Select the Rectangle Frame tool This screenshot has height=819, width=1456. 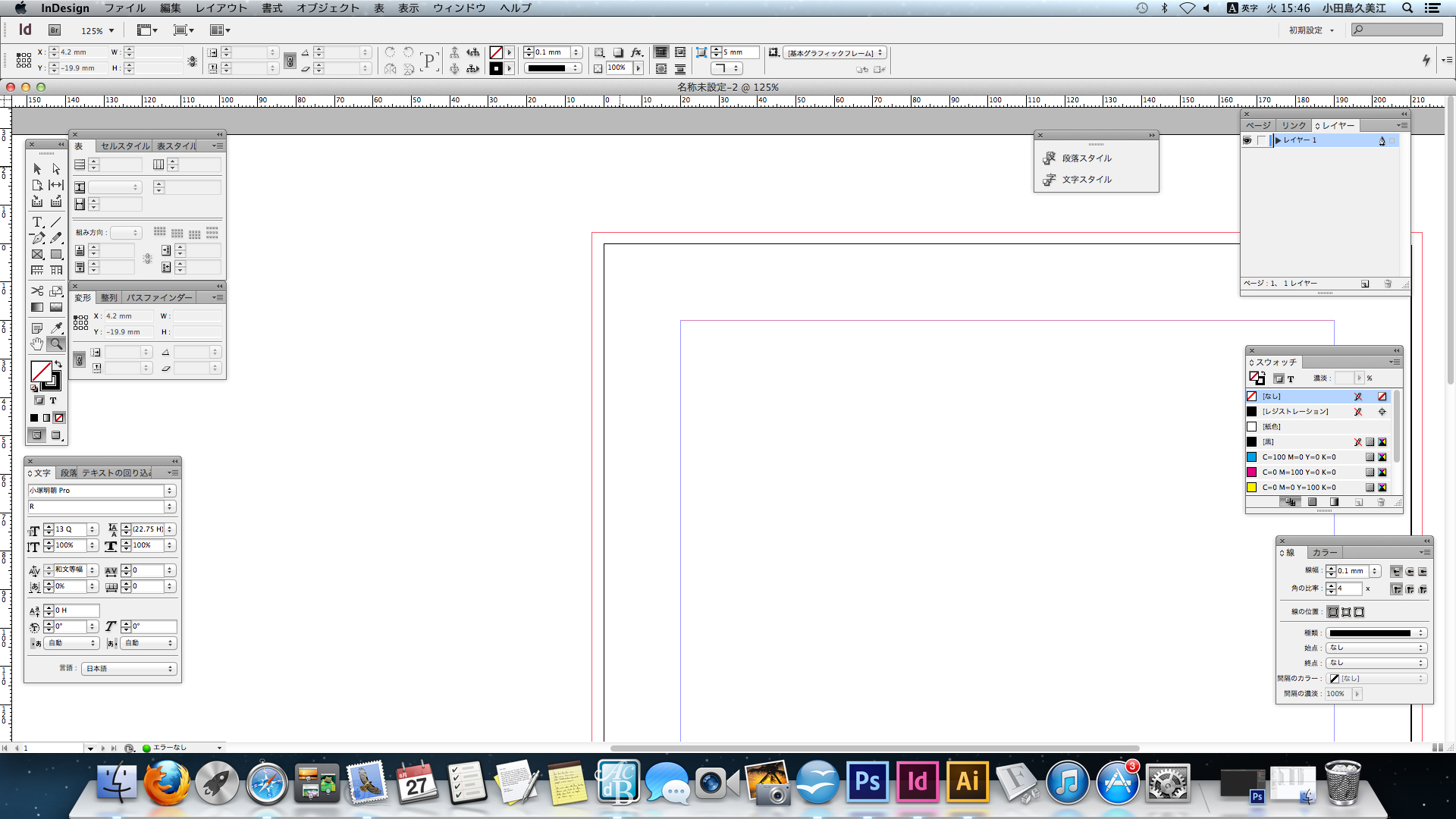37,255
